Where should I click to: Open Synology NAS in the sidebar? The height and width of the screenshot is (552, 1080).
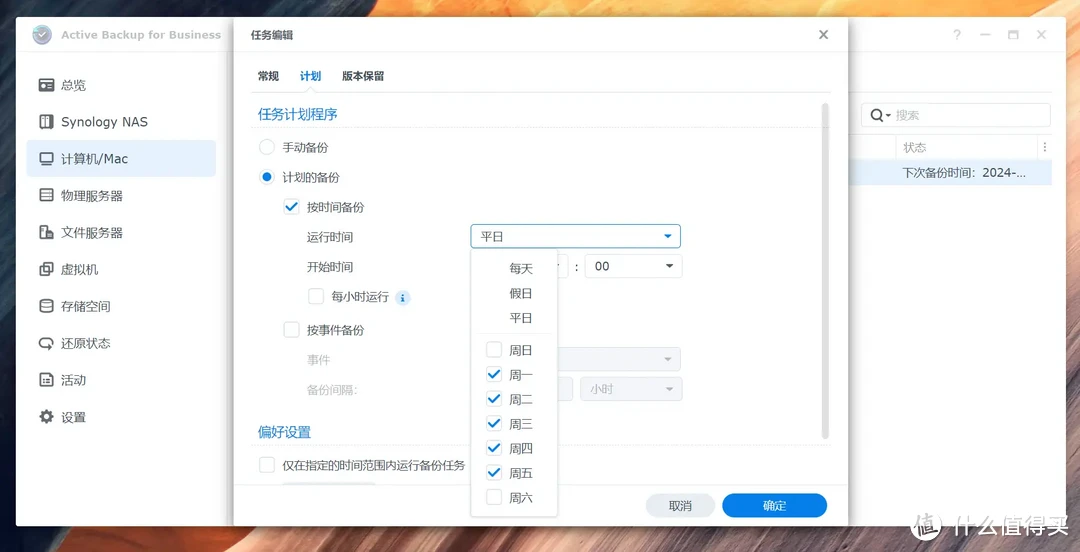coord(121,122)
